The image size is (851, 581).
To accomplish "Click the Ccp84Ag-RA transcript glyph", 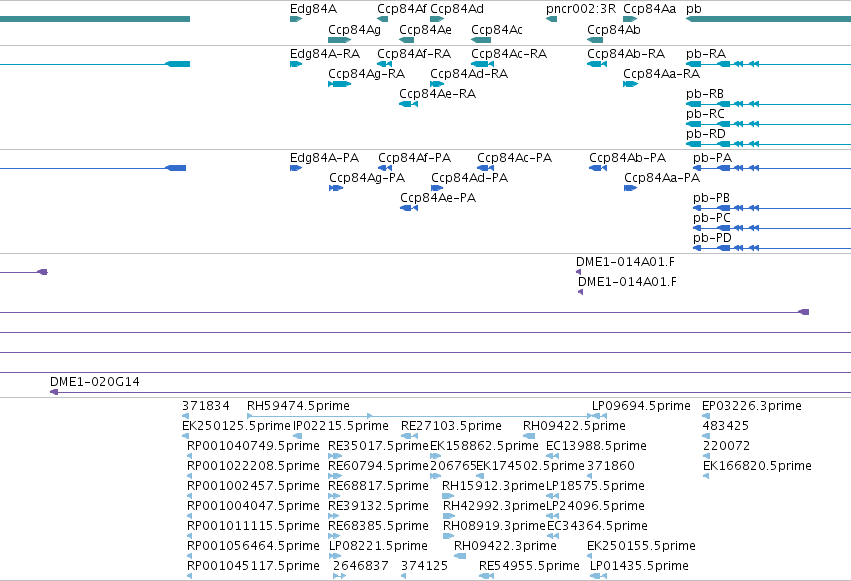I will point(340,84).
